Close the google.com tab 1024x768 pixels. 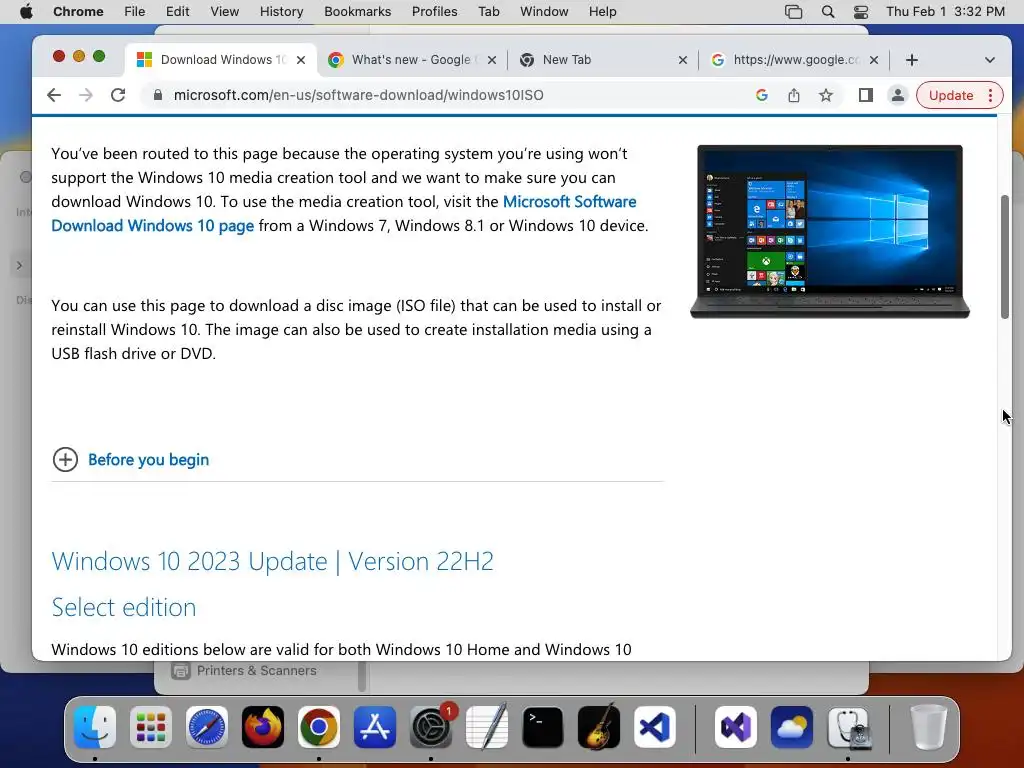874,60
